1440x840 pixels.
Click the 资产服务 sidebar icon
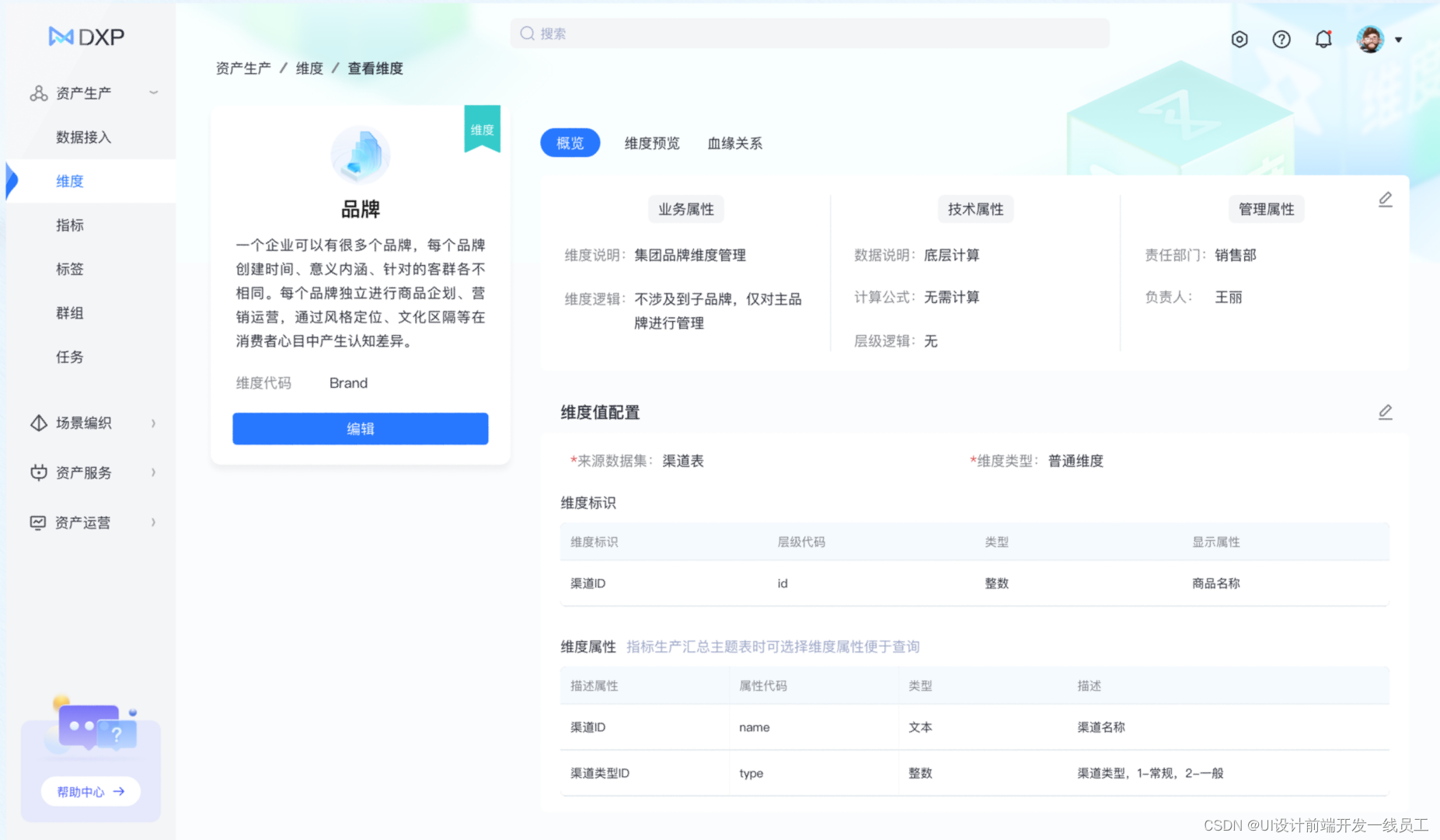click(x=39, y=472)
